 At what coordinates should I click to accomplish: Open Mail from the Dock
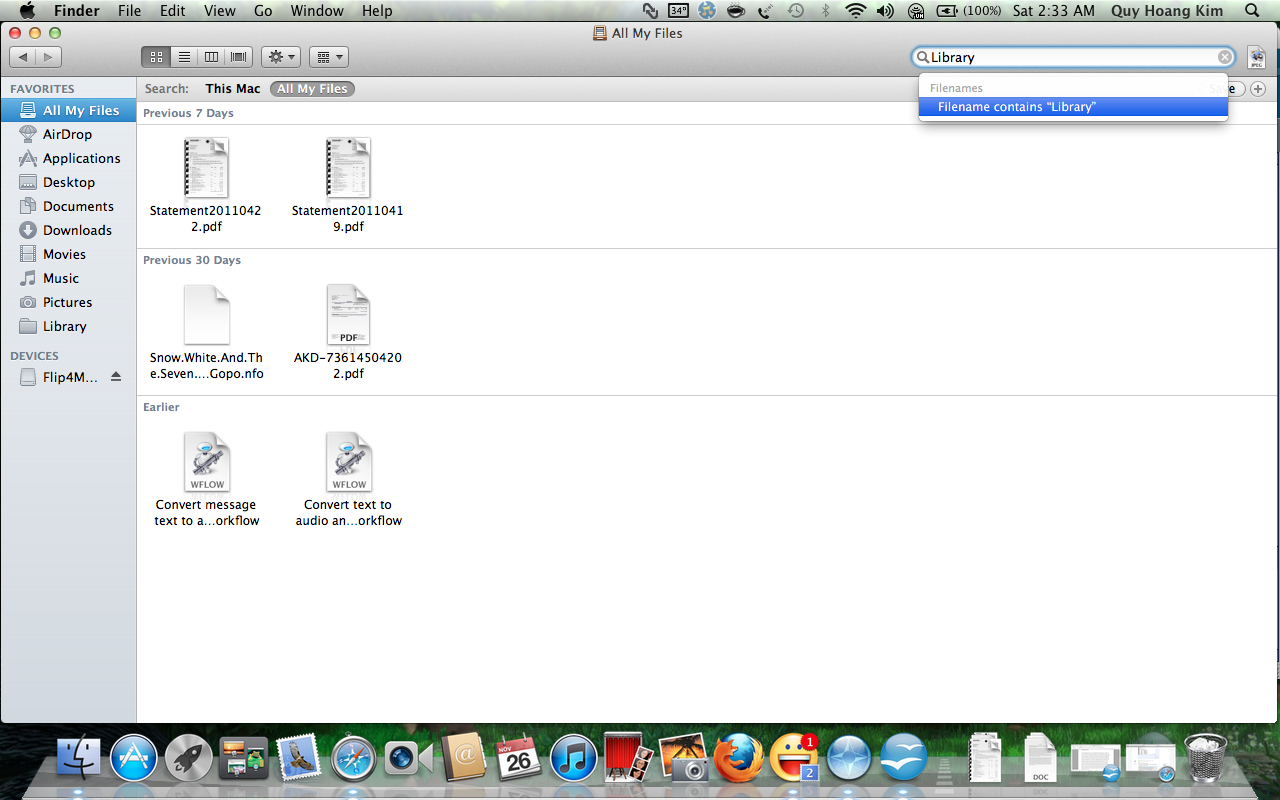297,759
